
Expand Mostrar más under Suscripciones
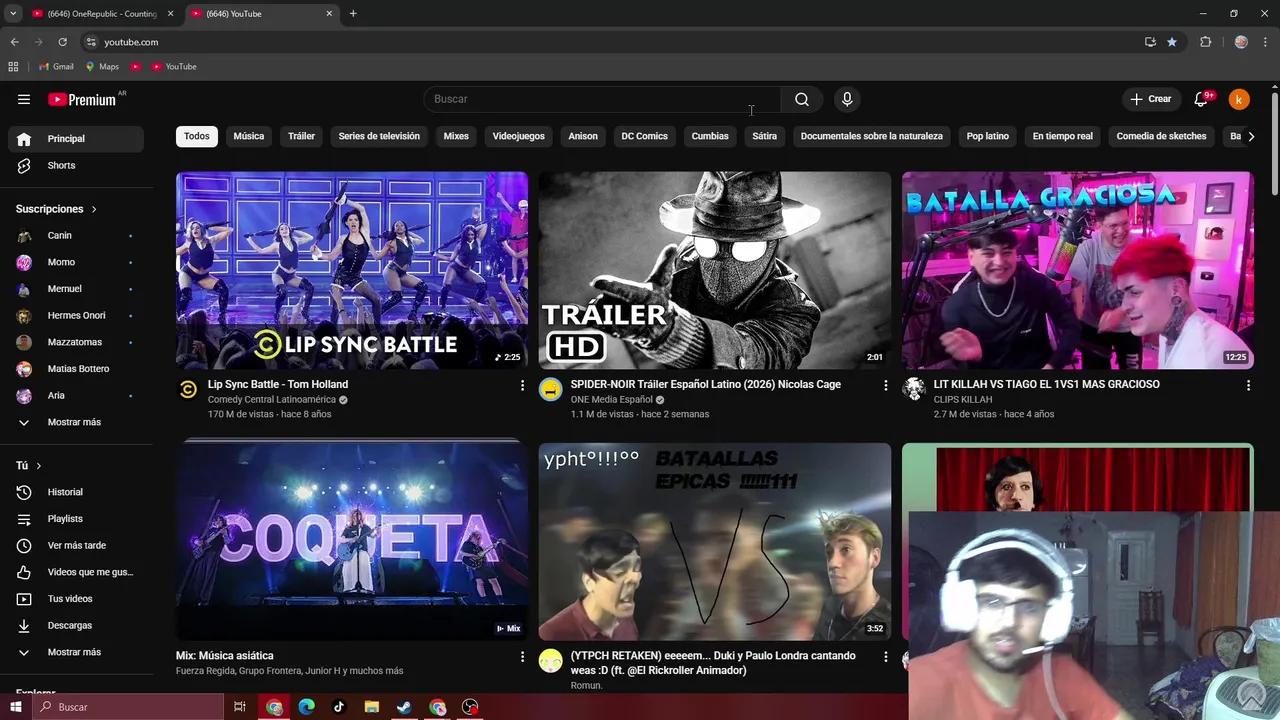click(x=76, y=422)
